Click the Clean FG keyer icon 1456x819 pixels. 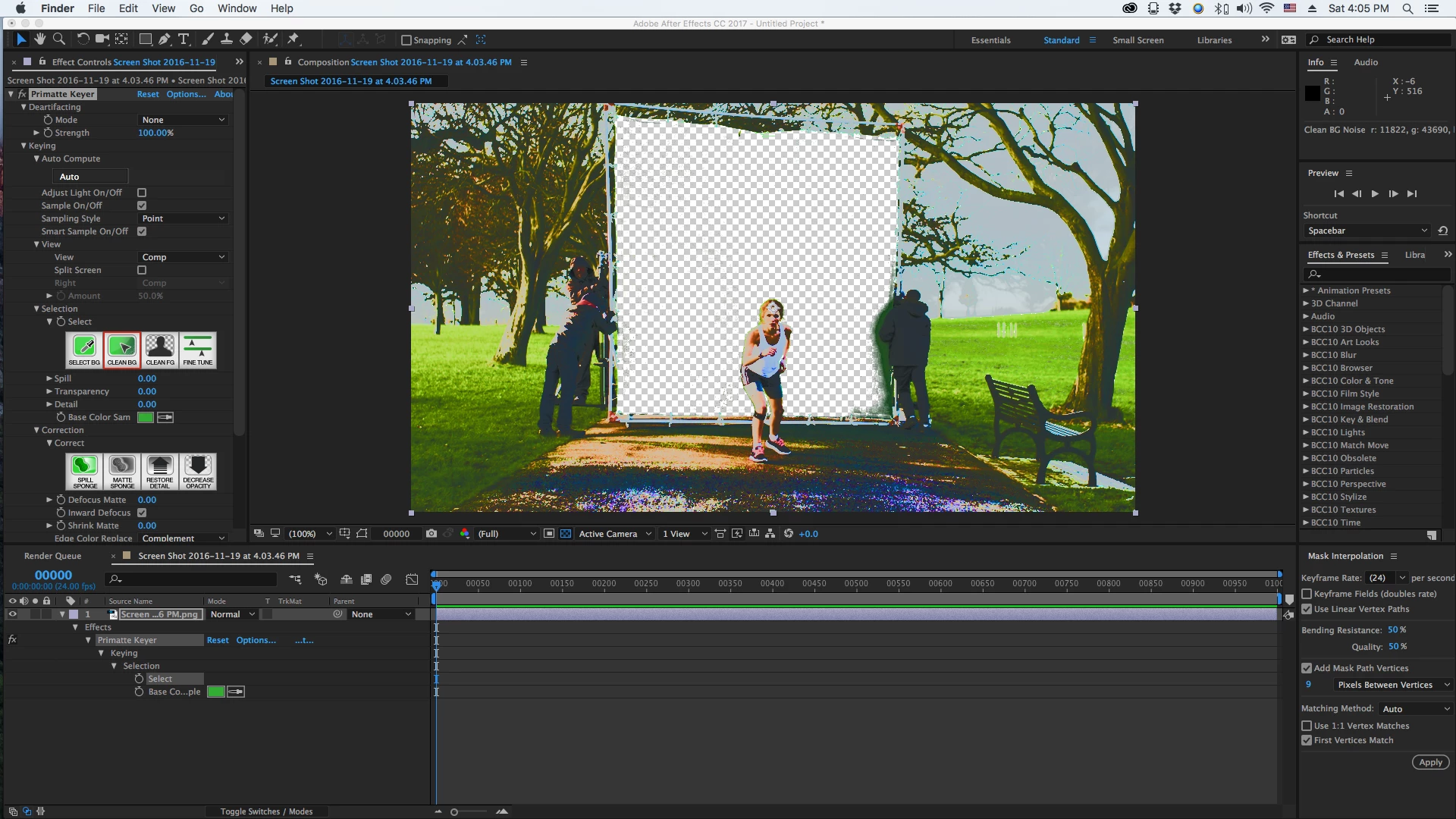click(160, 350)
